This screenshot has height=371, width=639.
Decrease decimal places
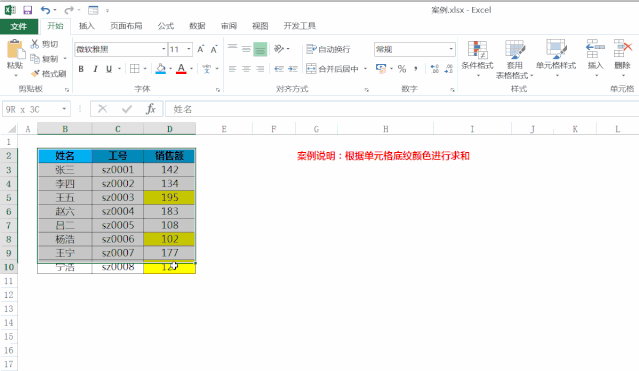click(448, 69)
